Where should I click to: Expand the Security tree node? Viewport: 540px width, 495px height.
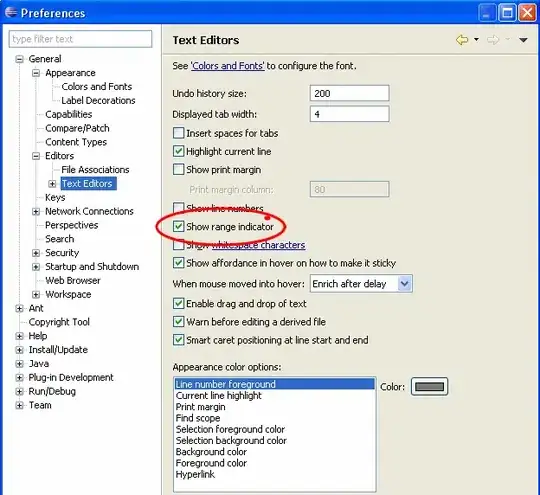[36, 253]
